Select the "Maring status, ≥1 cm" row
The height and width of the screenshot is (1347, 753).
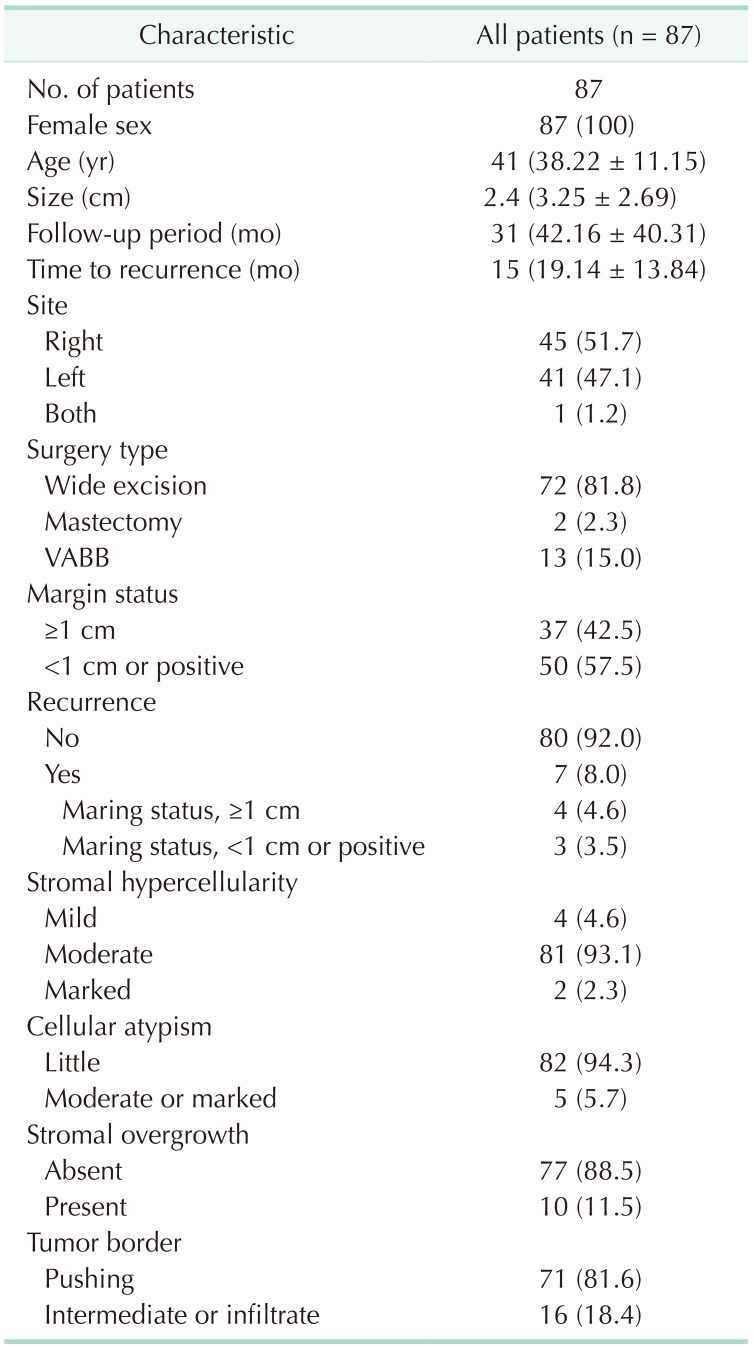point(181,810)
